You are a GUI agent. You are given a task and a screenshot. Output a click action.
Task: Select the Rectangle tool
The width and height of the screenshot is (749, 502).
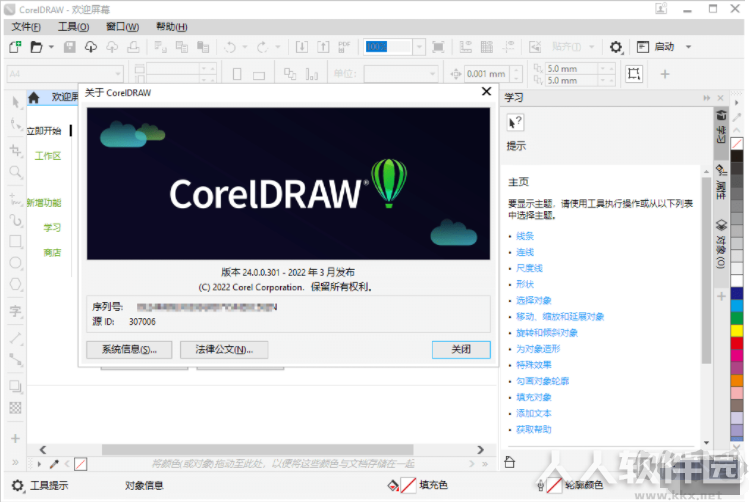point(16,241)
